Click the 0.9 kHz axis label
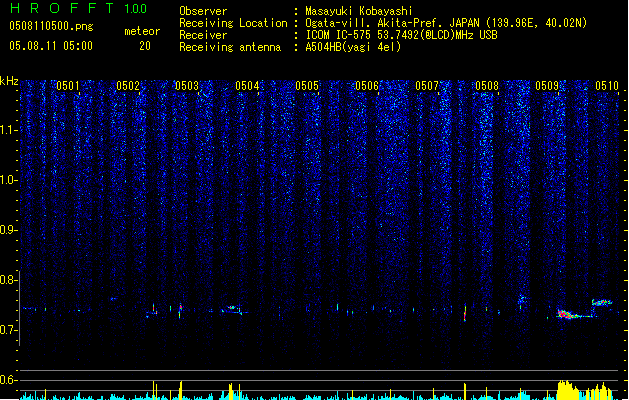The height and width of the screenshot is (400, 629). pyautogui.click(x=9, y=230)
